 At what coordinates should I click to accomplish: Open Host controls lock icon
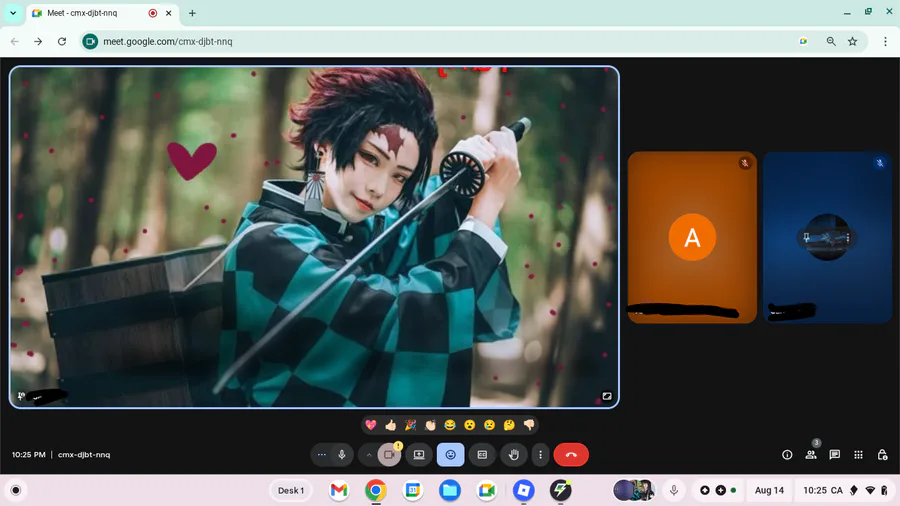tap(883, 455)
